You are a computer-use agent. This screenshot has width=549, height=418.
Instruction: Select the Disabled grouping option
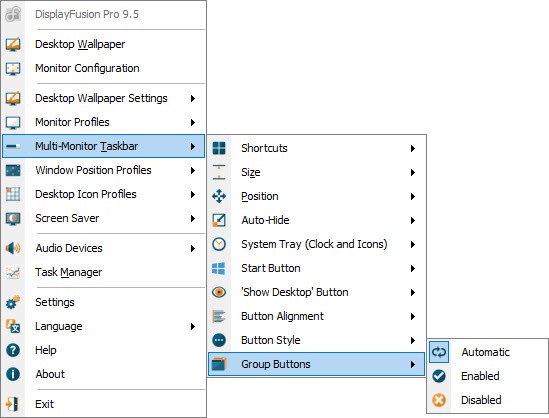[x=488, y=400]
